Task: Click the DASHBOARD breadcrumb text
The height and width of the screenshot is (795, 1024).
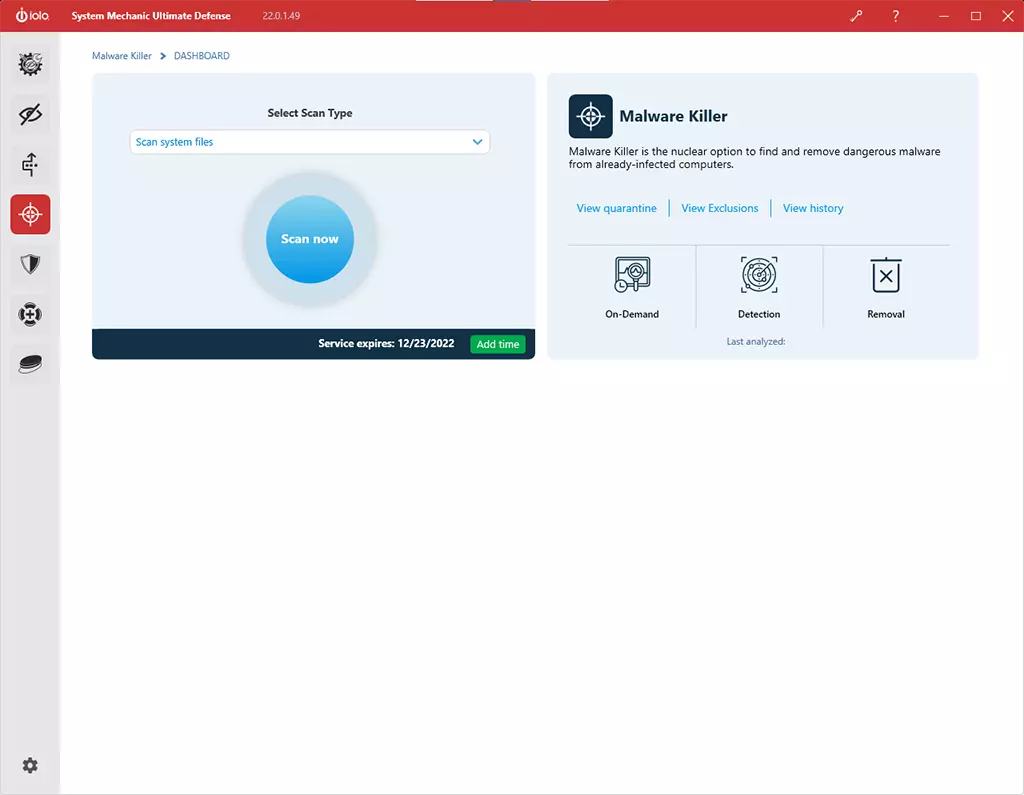Action: [x=202, y=56]
